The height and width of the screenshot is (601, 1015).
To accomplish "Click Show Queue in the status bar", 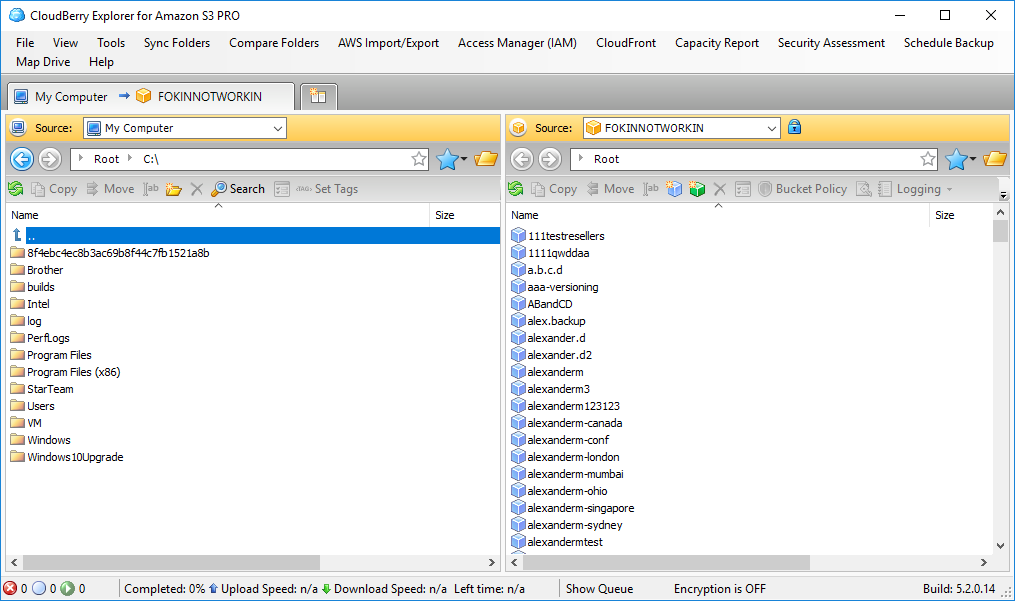I will tap(599, 589).
